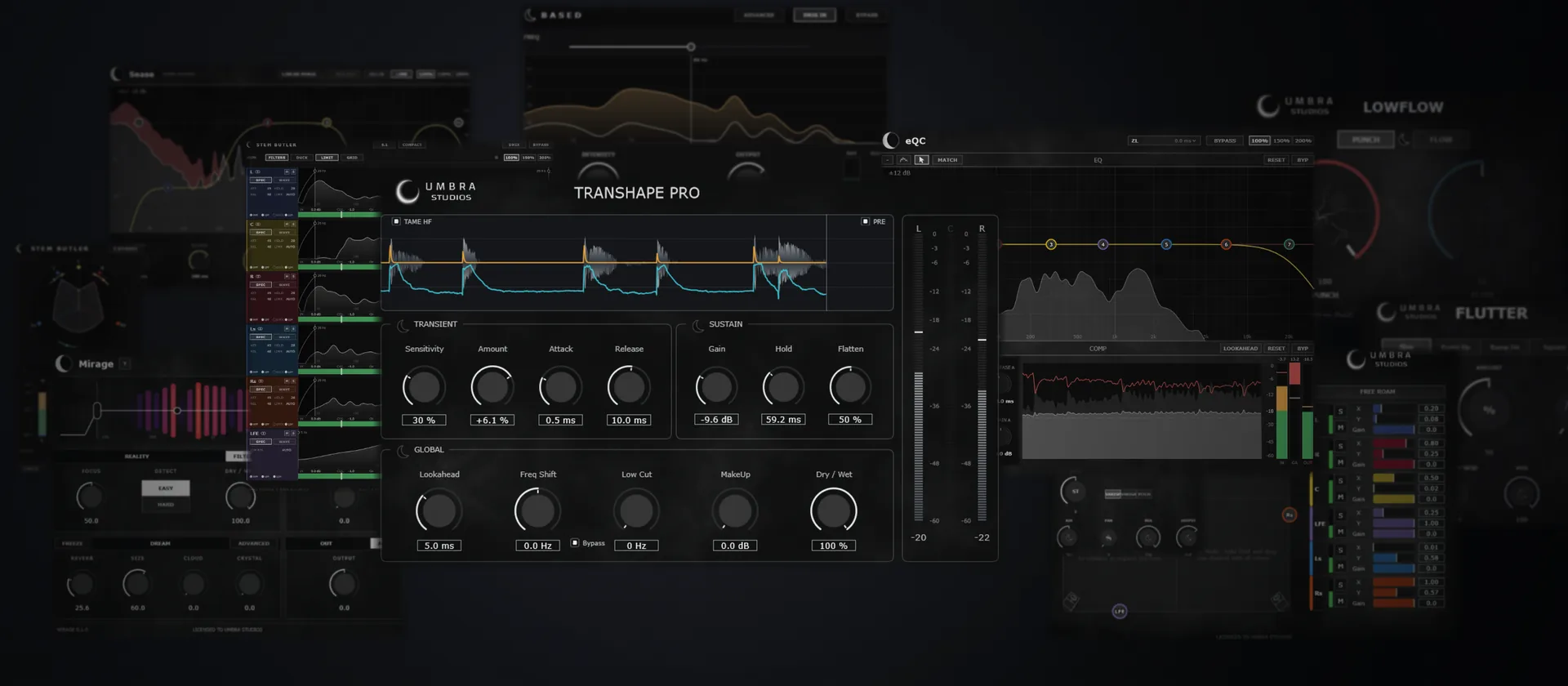
Task: Set eQC scale to 150%
Action: coord(1281,140)
